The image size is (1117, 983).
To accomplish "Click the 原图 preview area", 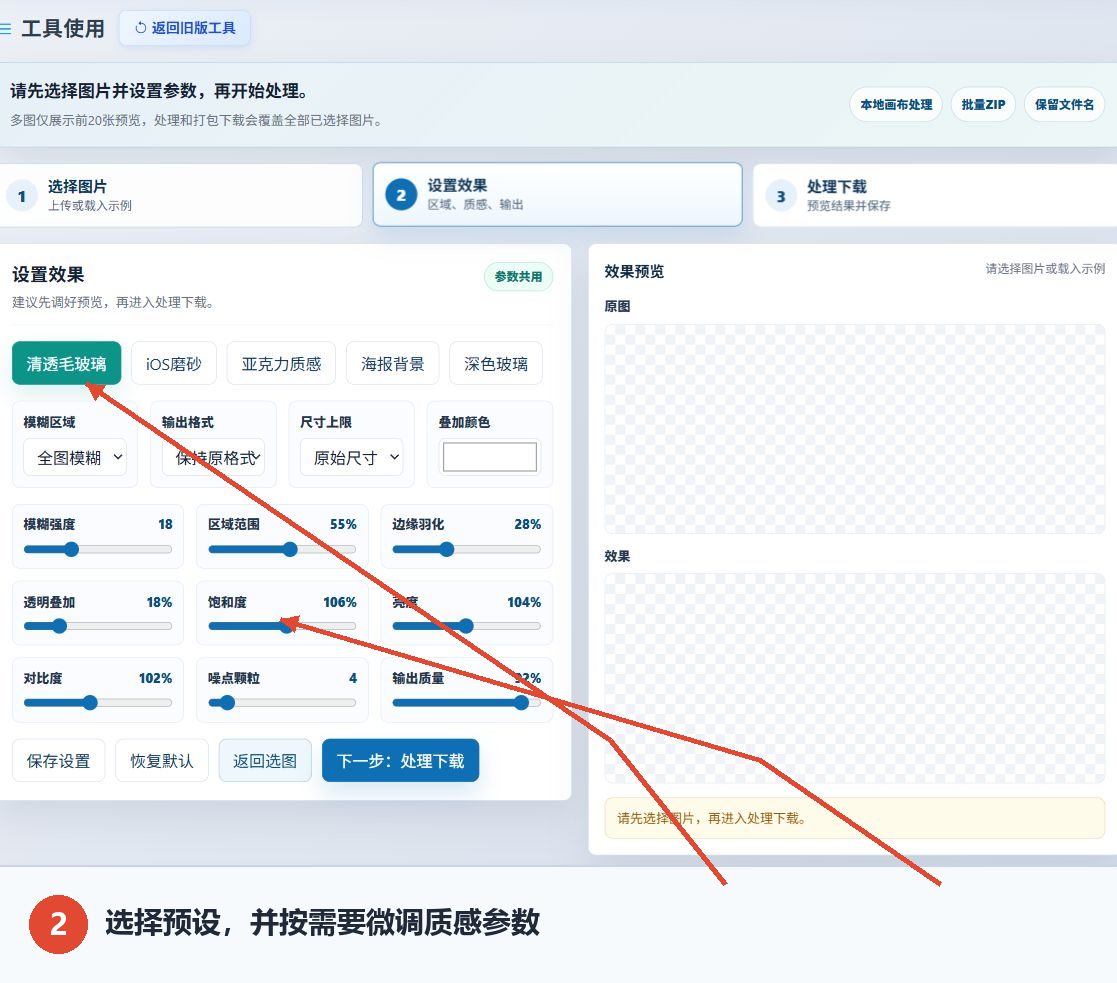I will 854,429.
